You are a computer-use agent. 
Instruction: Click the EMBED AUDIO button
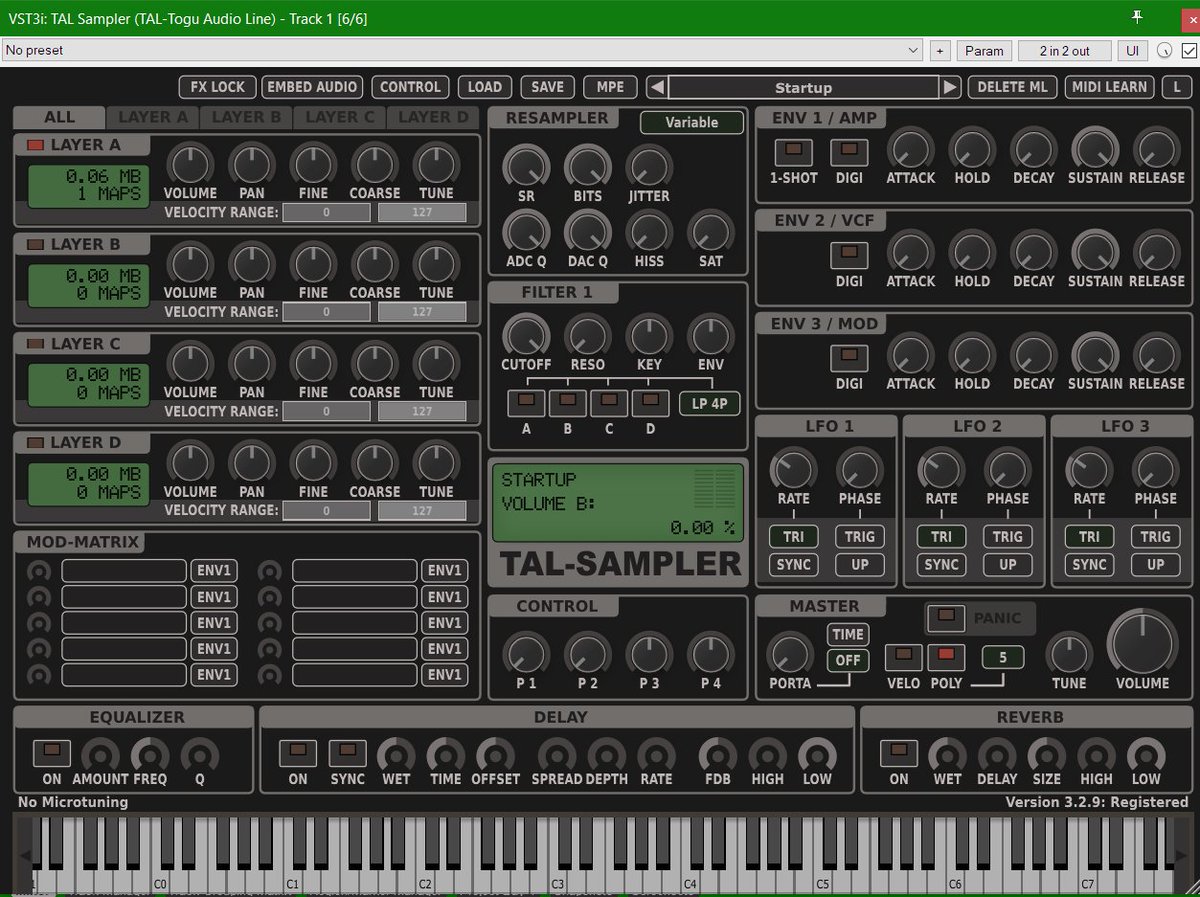pos(314,87)
